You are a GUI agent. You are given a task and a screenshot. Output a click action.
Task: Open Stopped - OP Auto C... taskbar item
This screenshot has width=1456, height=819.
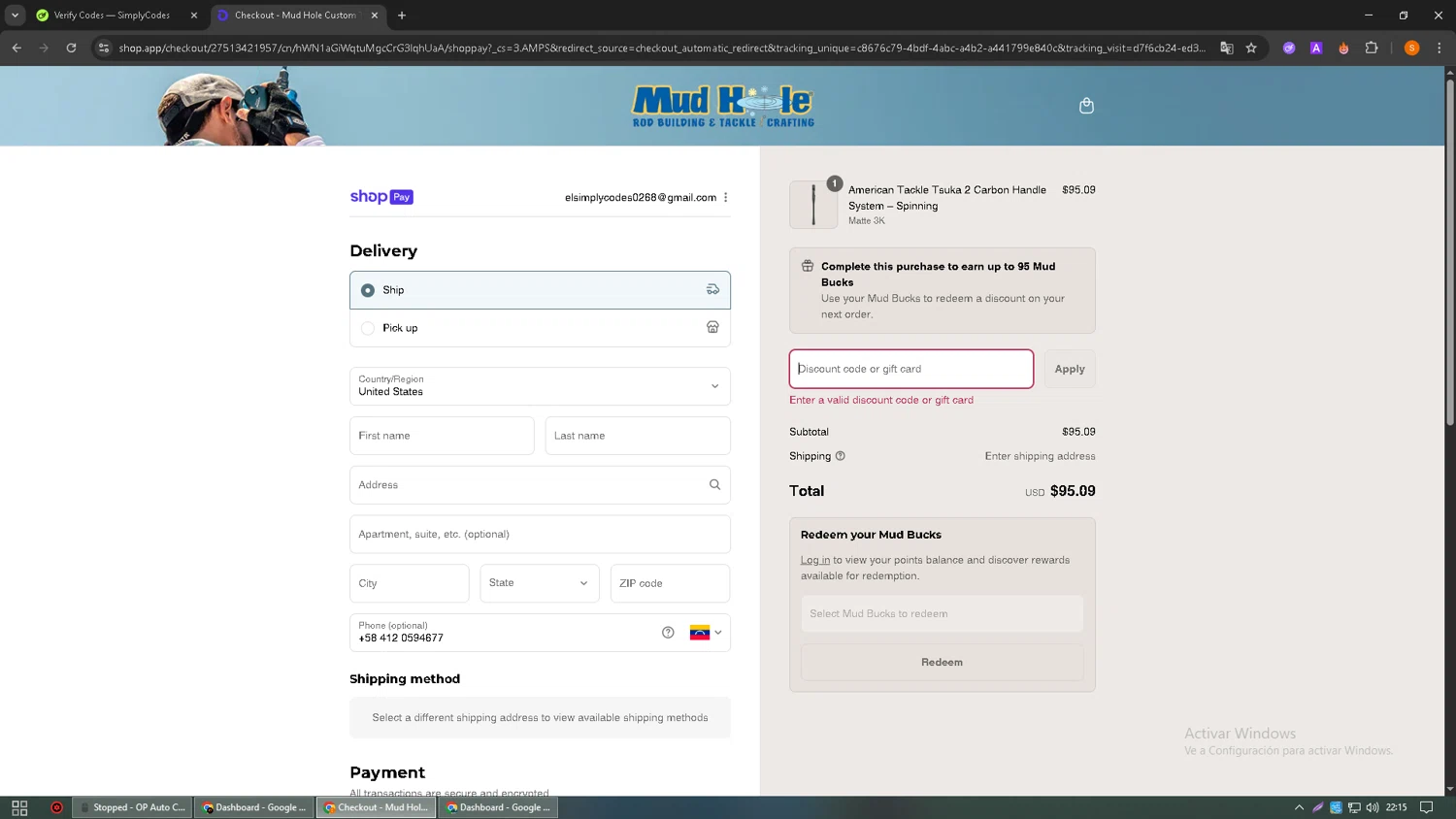[x=132, y=807]
